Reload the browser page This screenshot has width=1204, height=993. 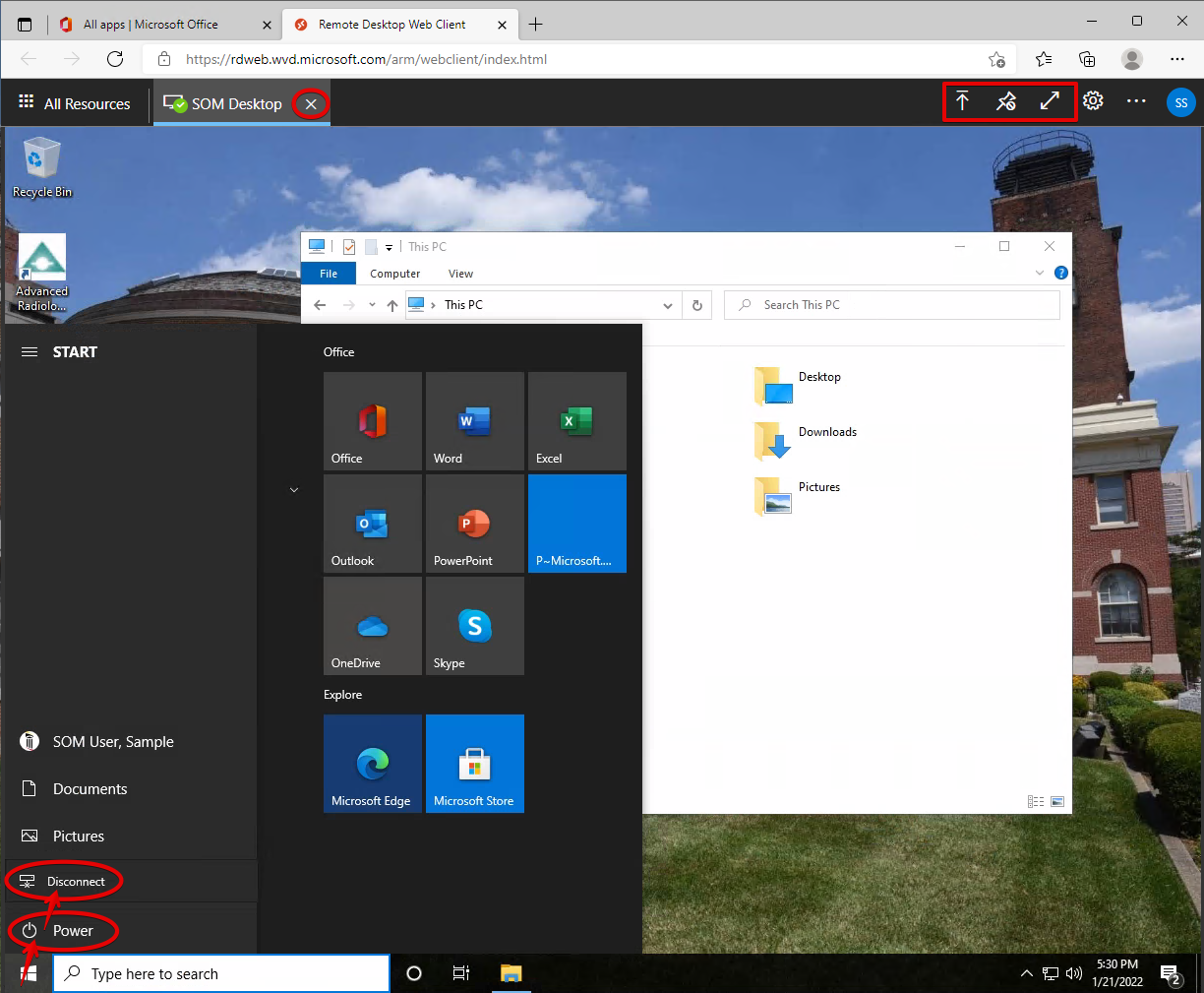[x=115, y=59]
